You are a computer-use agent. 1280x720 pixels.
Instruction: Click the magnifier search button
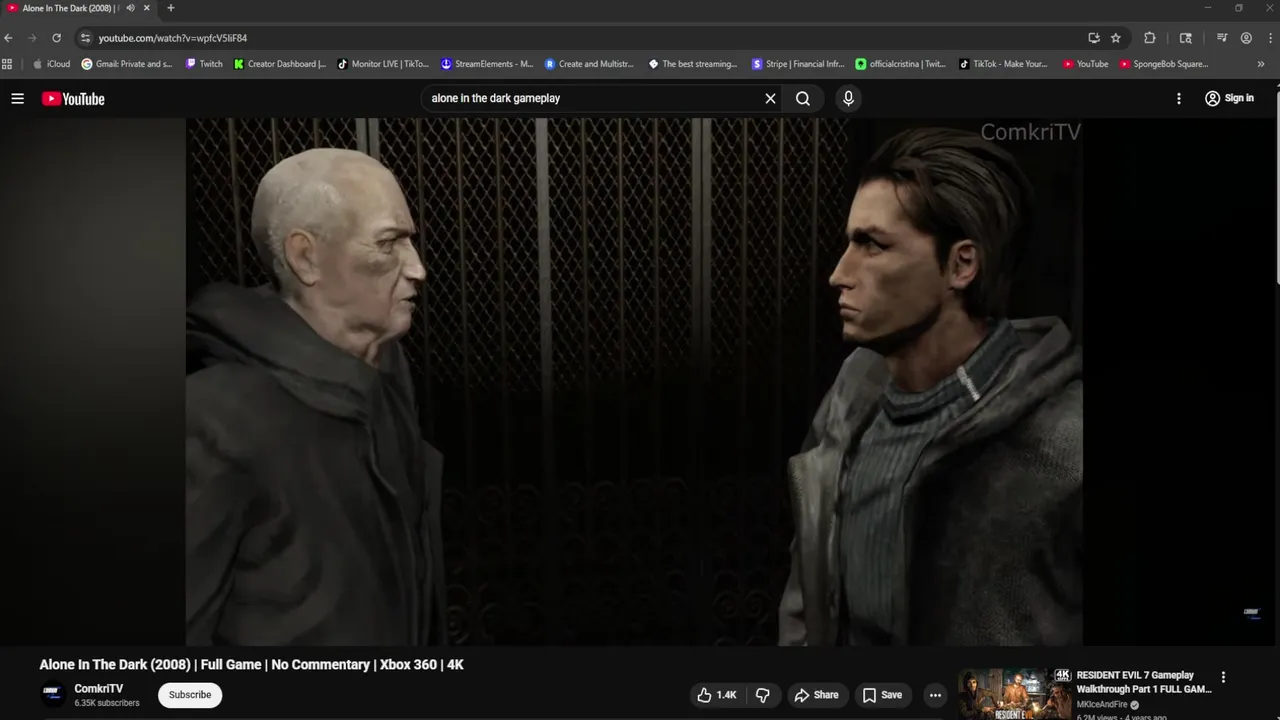tap(803, 98)
